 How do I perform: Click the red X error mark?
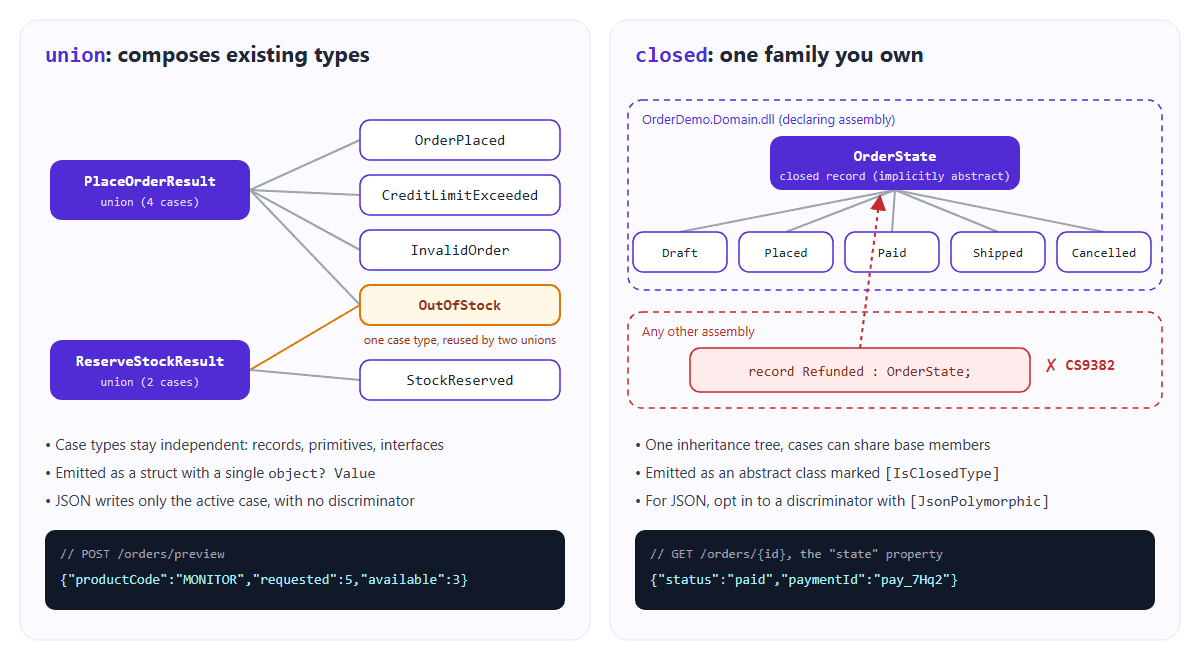[x=1051, y=365]
